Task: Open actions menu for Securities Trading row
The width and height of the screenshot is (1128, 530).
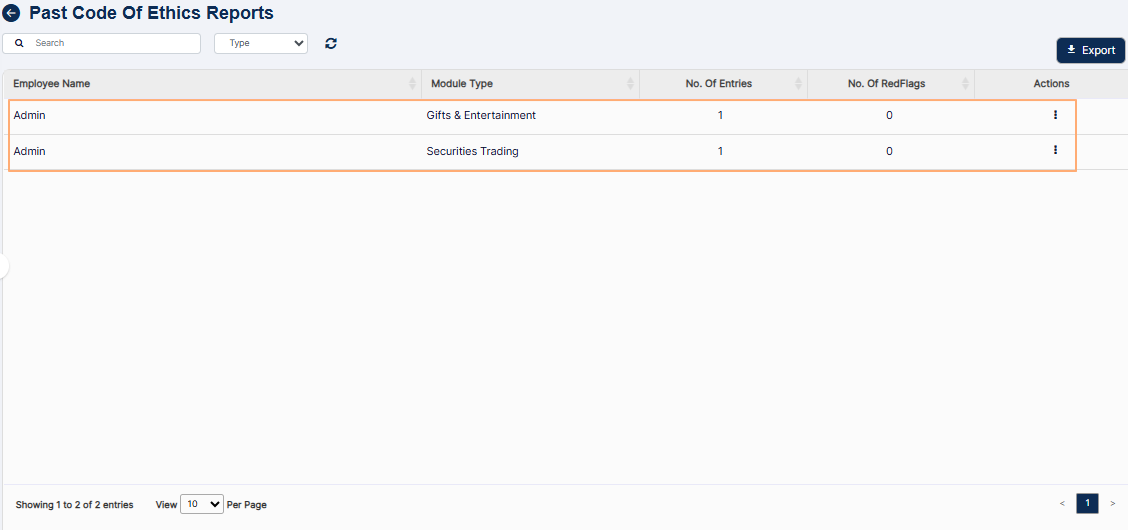Action: 1055,150
